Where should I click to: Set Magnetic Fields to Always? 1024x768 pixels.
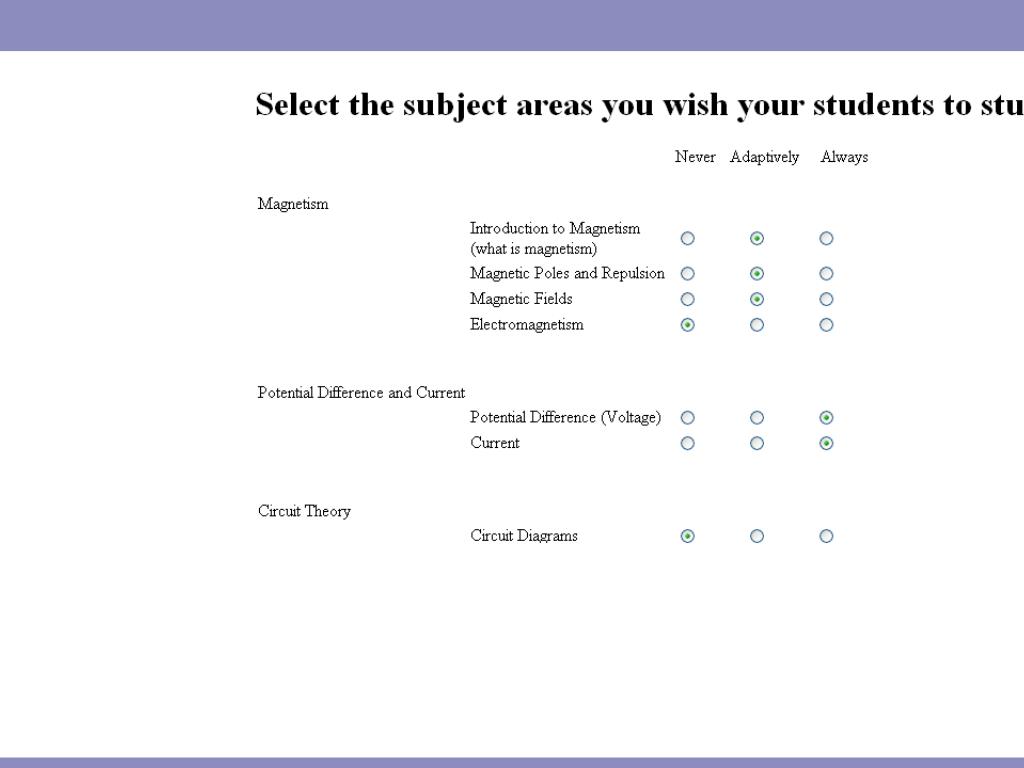coord(826,299)
